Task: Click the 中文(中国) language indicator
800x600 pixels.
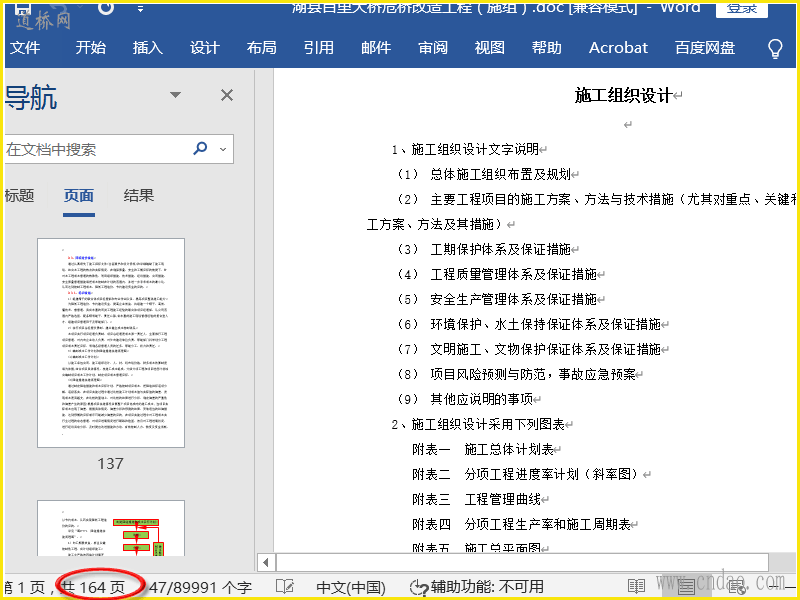Action: point(350,587)
